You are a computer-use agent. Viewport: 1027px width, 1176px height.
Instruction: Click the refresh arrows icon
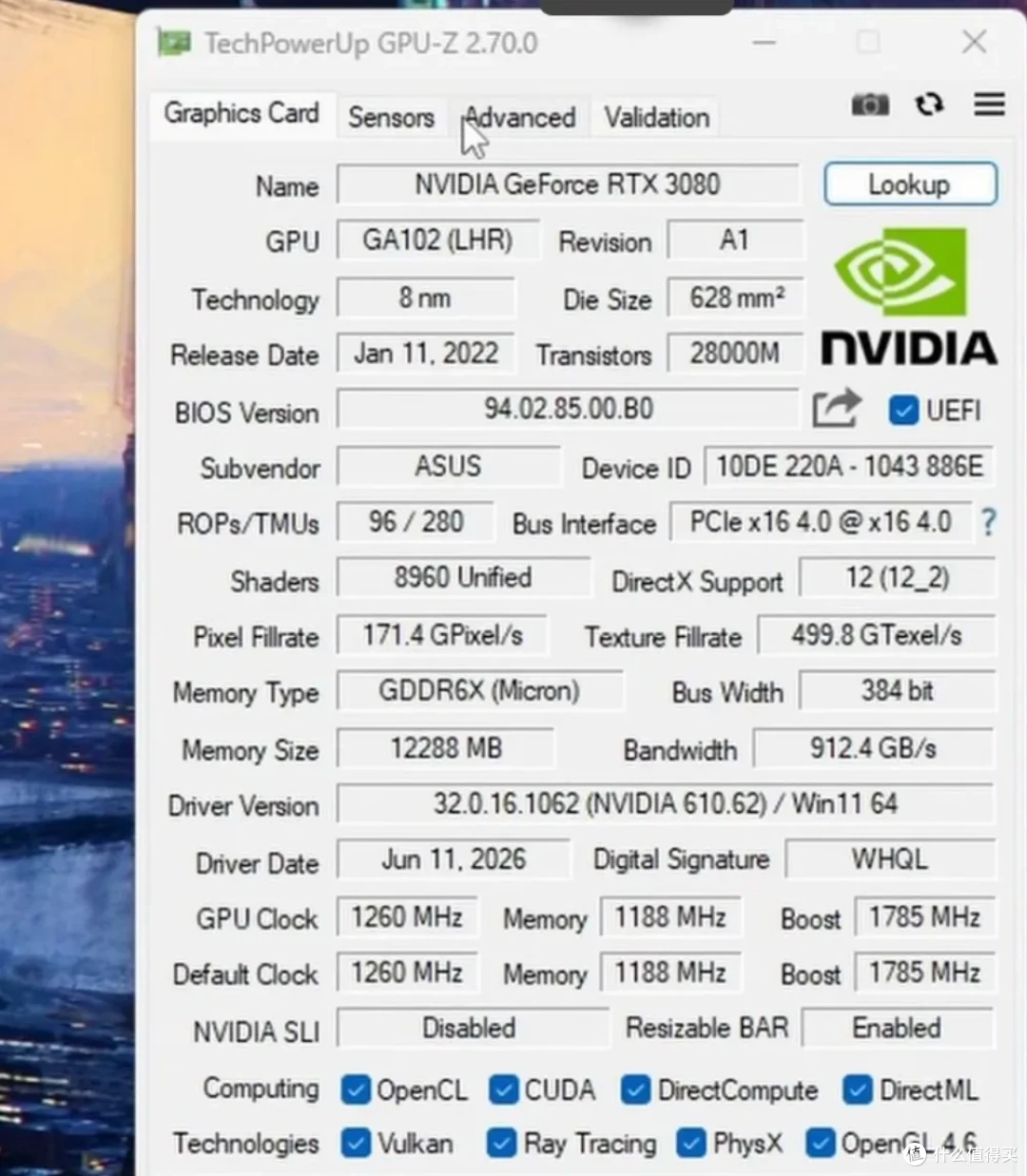[x=929, y=104]
